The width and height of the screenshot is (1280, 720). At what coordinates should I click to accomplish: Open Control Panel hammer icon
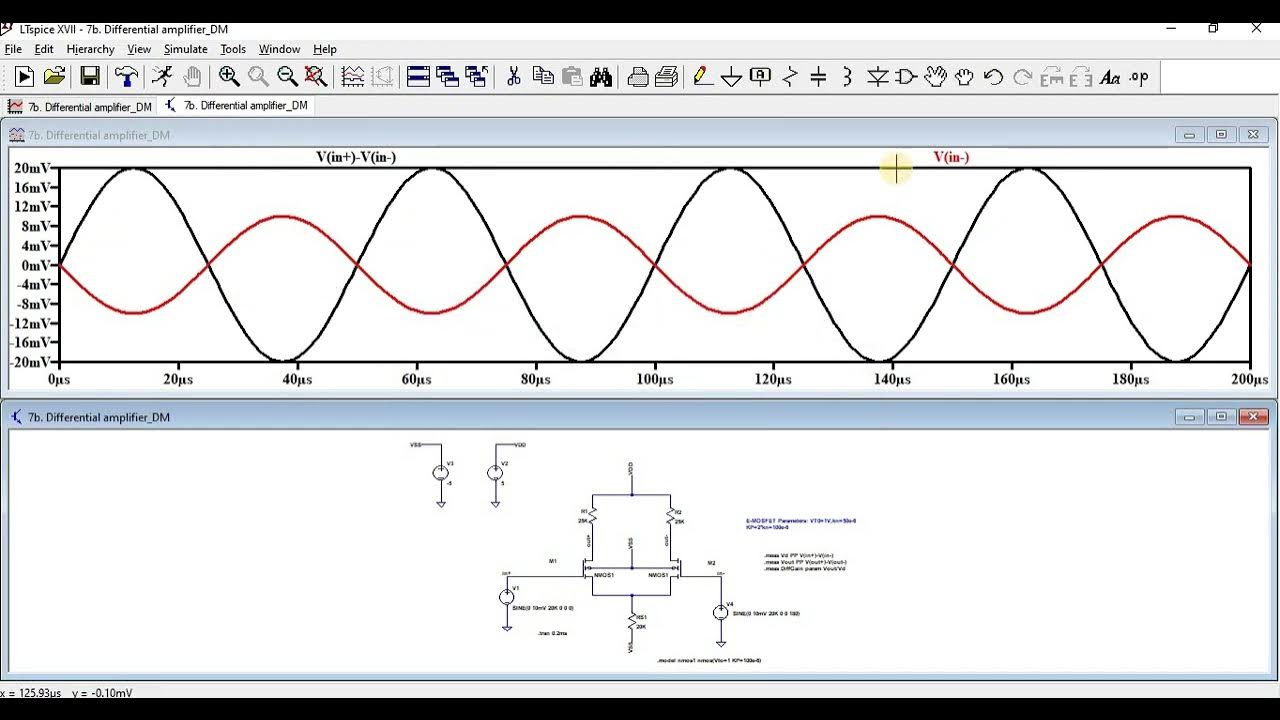126,76
